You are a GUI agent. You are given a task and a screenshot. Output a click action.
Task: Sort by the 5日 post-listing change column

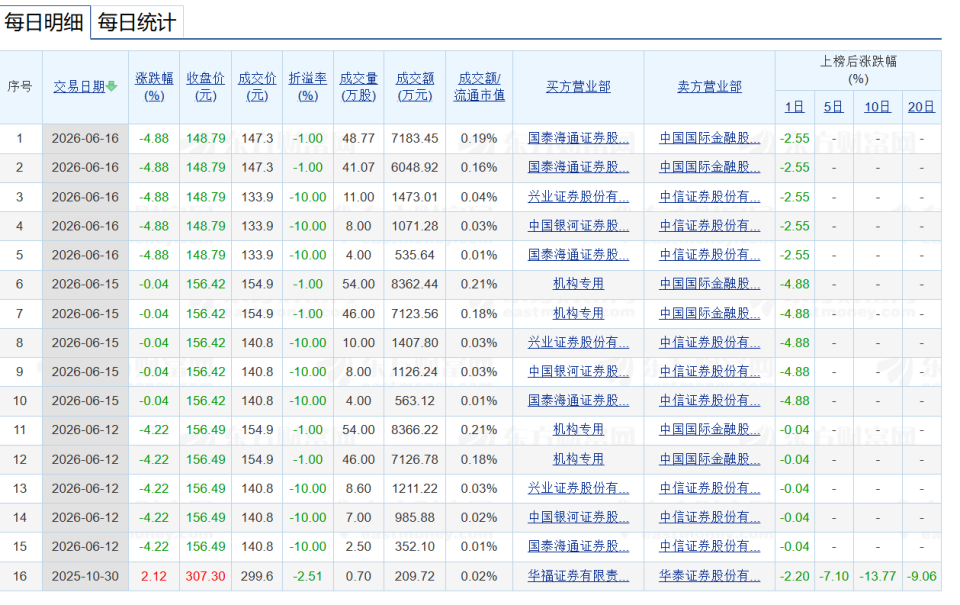click(833, 107)
